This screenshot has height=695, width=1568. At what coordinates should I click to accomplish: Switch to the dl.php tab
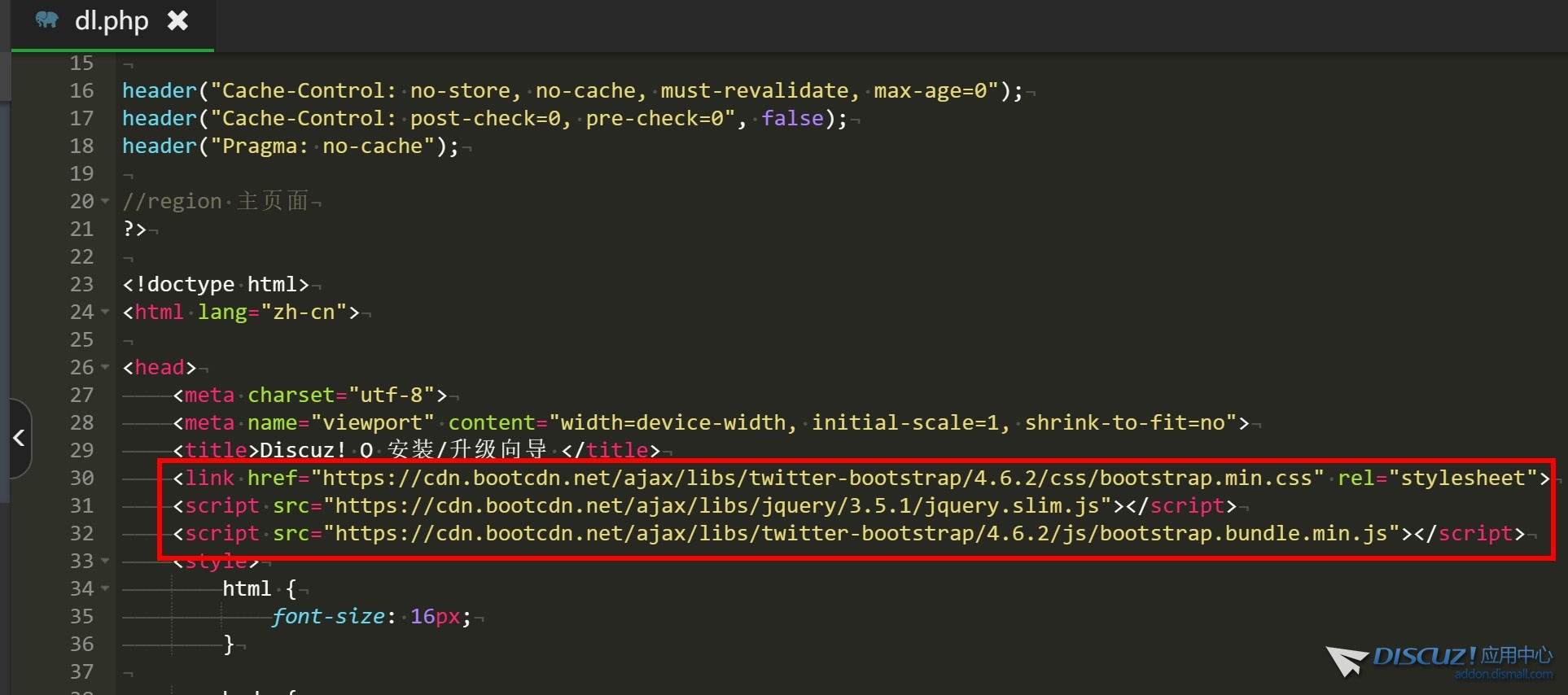point(112,21)
